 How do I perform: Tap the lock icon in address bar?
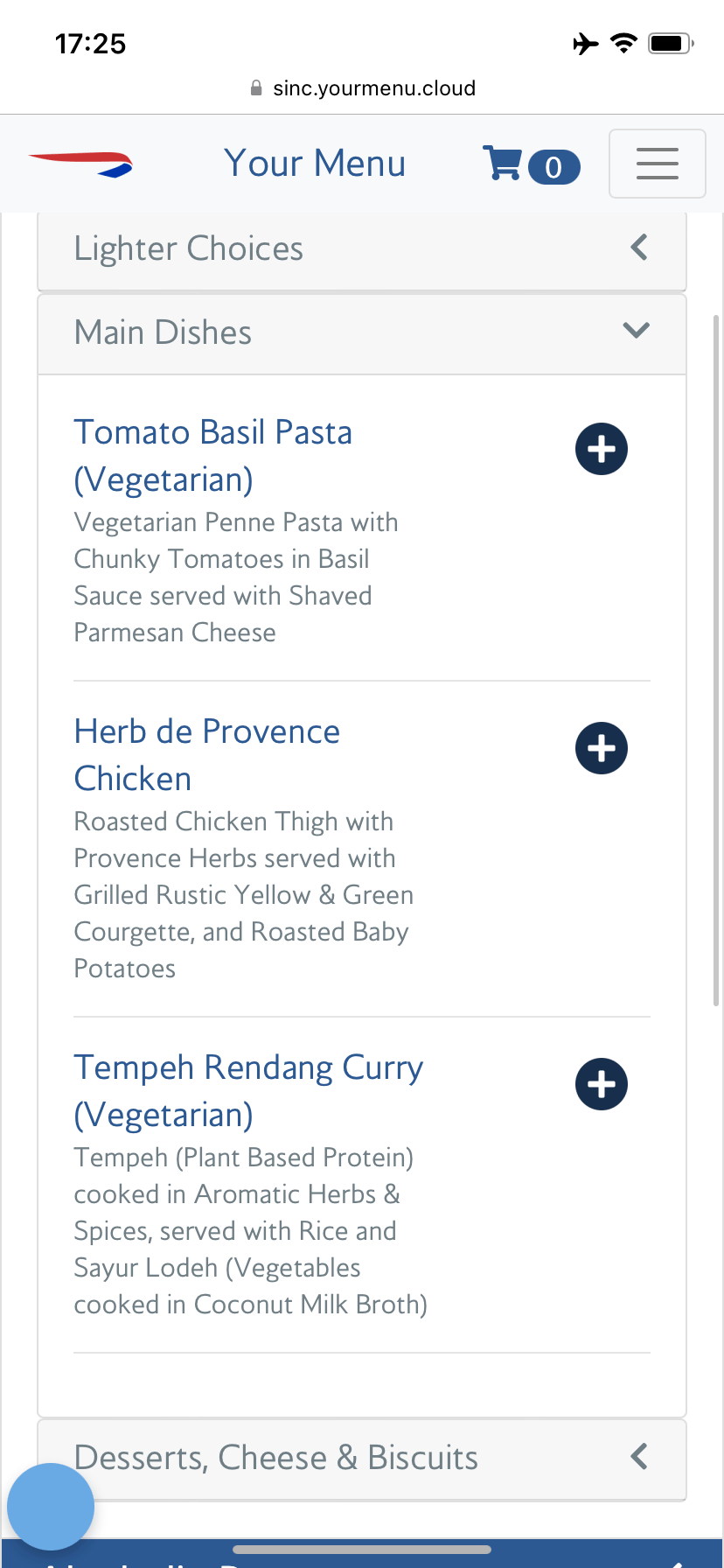(x=256, y=88)
